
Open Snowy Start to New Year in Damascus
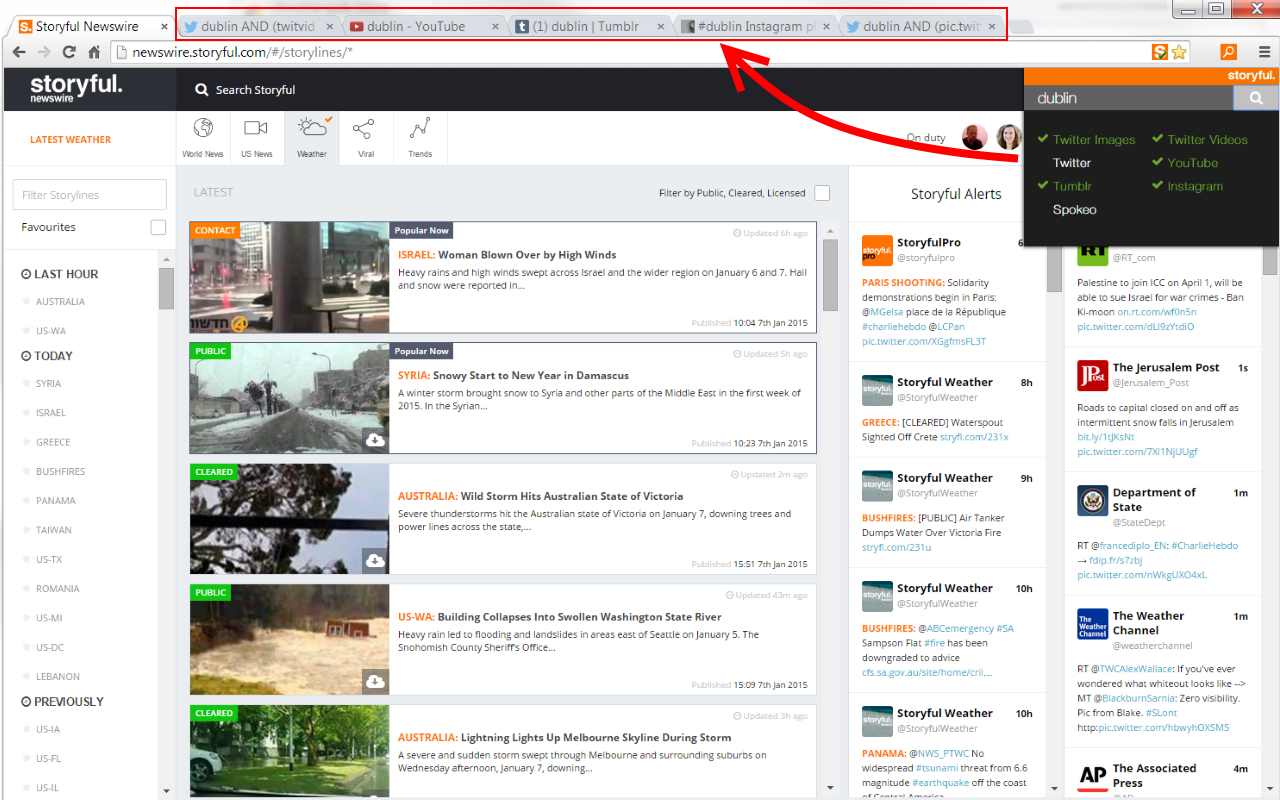(x=513, y=376)
